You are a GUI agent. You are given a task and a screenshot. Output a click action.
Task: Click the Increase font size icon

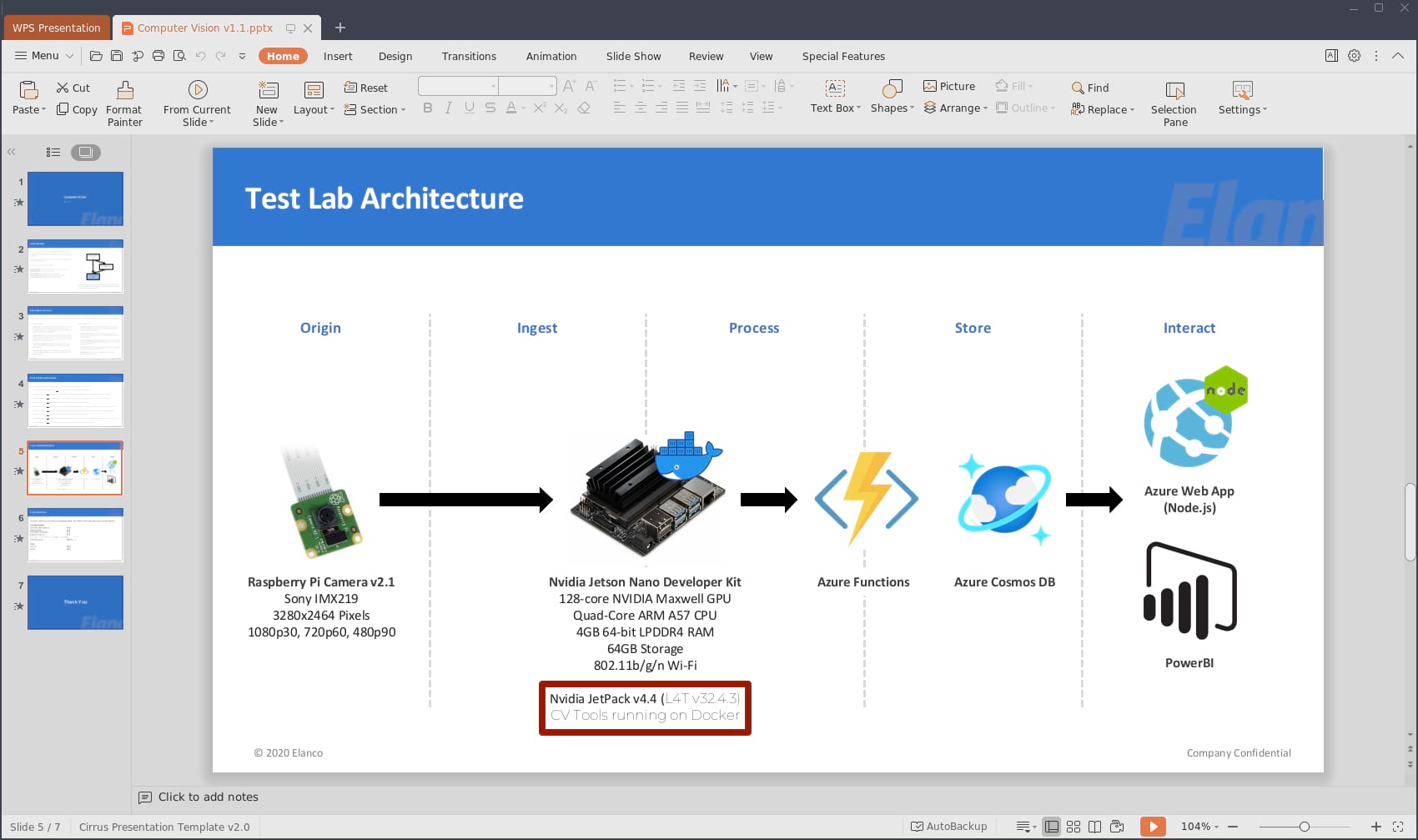[570, 86]
